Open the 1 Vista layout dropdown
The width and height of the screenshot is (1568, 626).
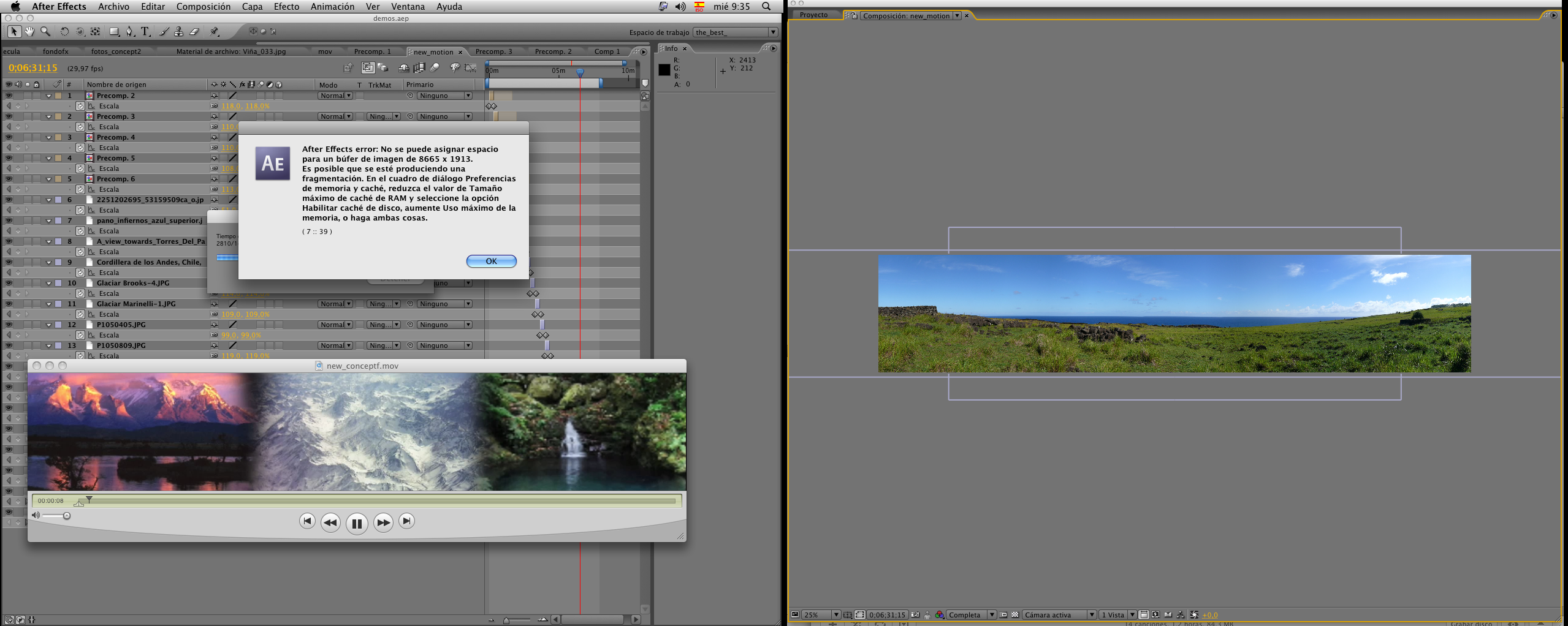[x=1118, y=615]
